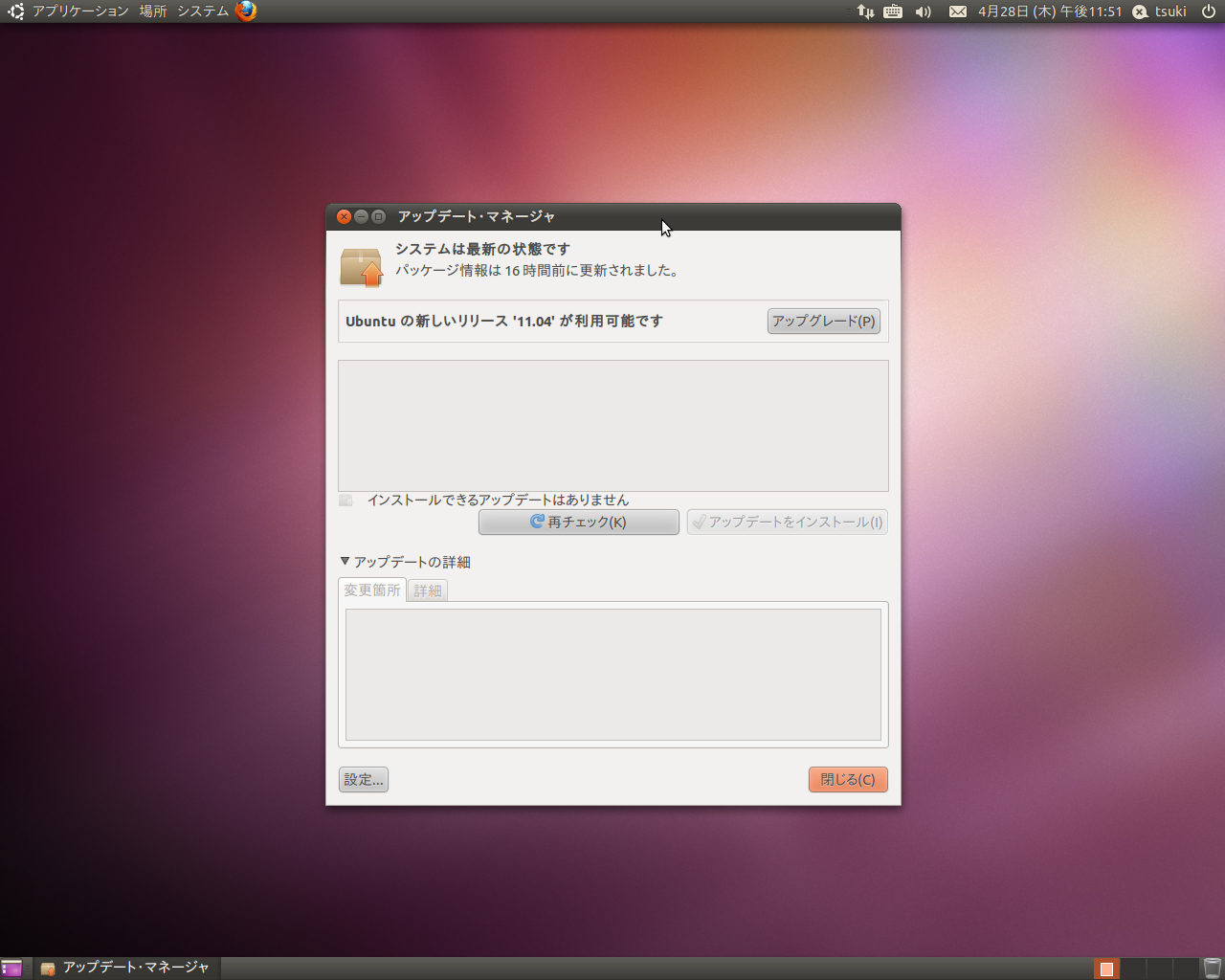Click the show desktop icon in bottom panel
Viewport: 1225px width, 980px height.
point(11,969)
